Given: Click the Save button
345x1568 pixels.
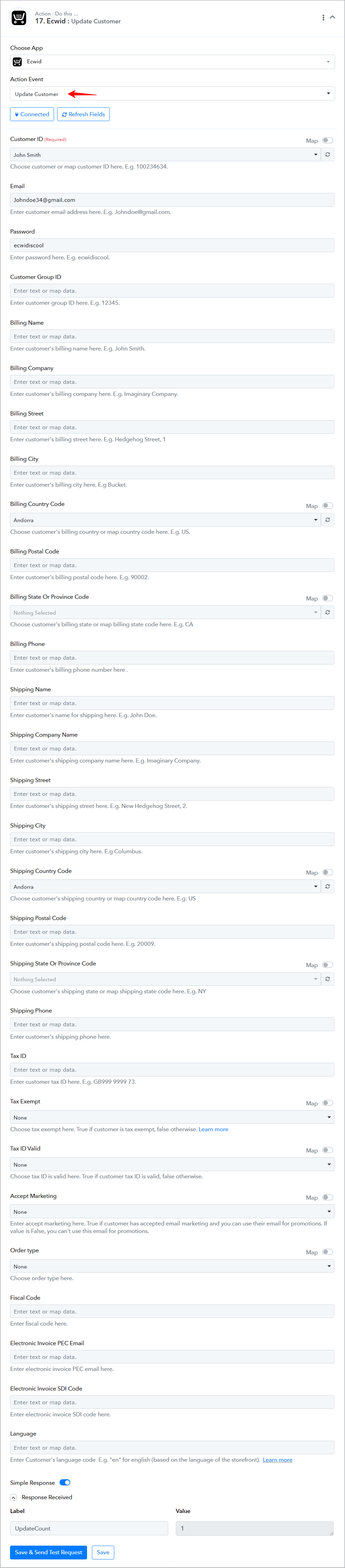Looking at the screenshot, I should (x=103, y=1552).
